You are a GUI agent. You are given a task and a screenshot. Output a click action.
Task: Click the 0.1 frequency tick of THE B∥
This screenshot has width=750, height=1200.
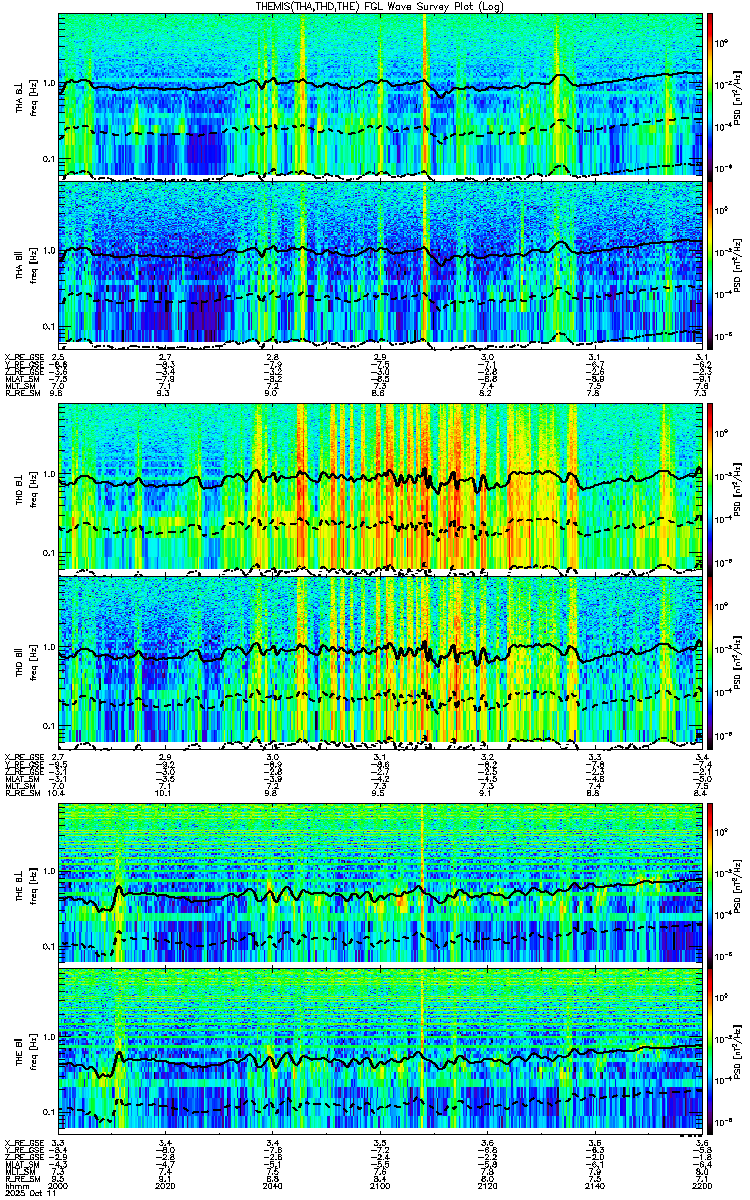point(50,1112)
